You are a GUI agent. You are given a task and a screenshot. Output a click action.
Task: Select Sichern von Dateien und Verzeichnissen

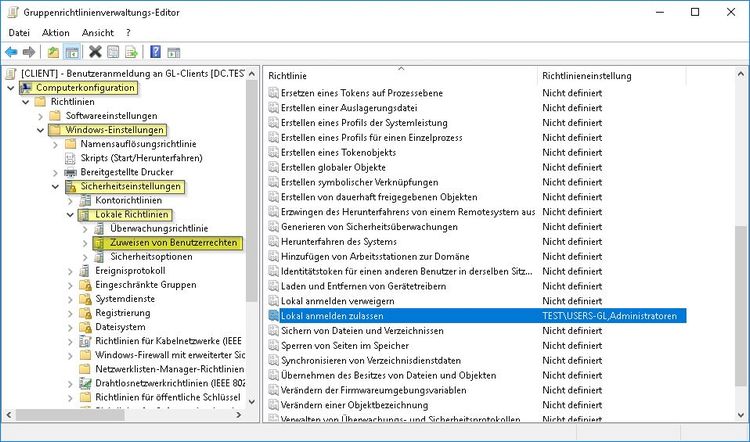pos(362,331)
